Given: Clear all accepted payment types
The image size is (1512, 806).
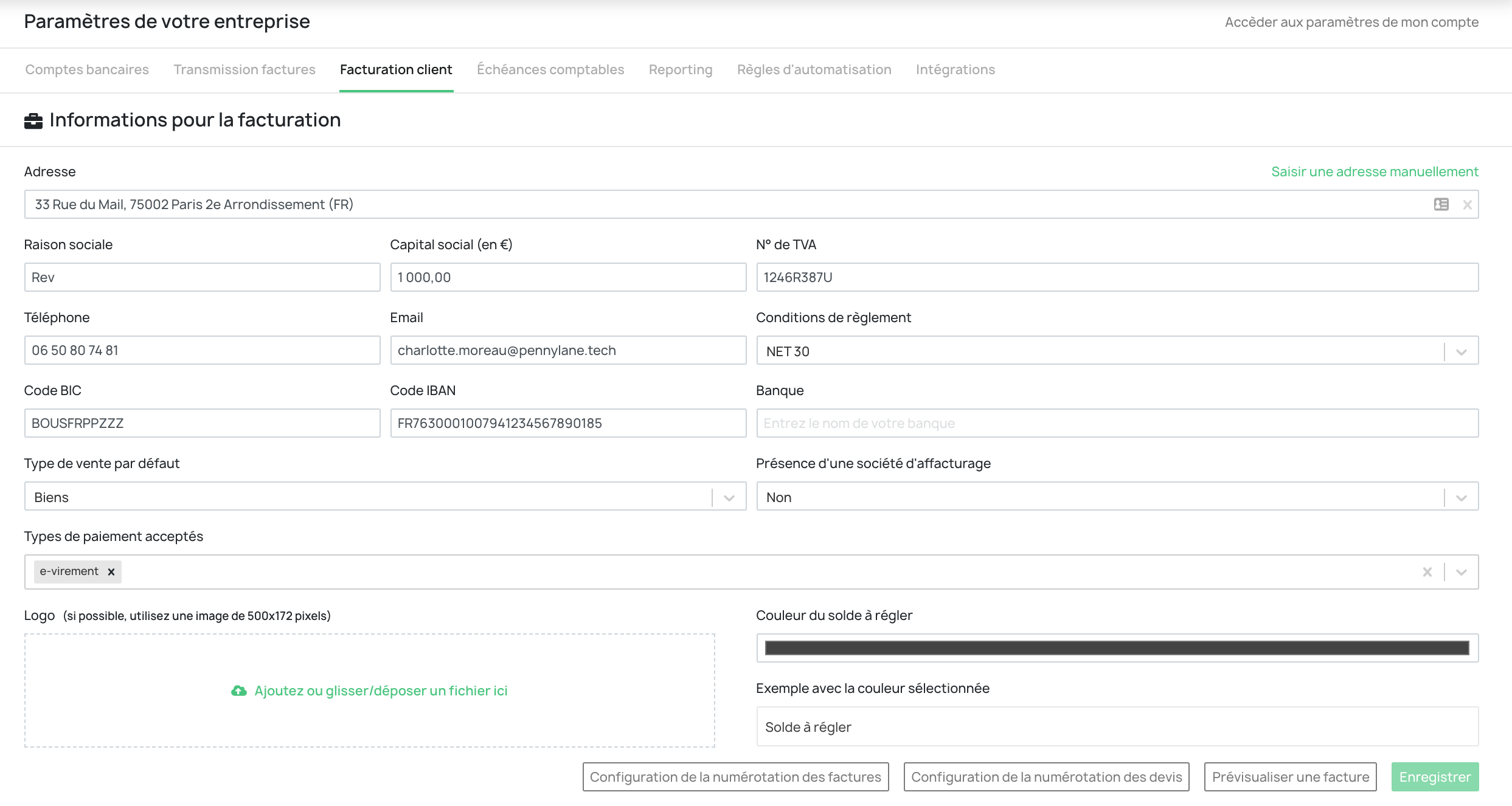Looking at the screenshot, I should coord(1427,572).
